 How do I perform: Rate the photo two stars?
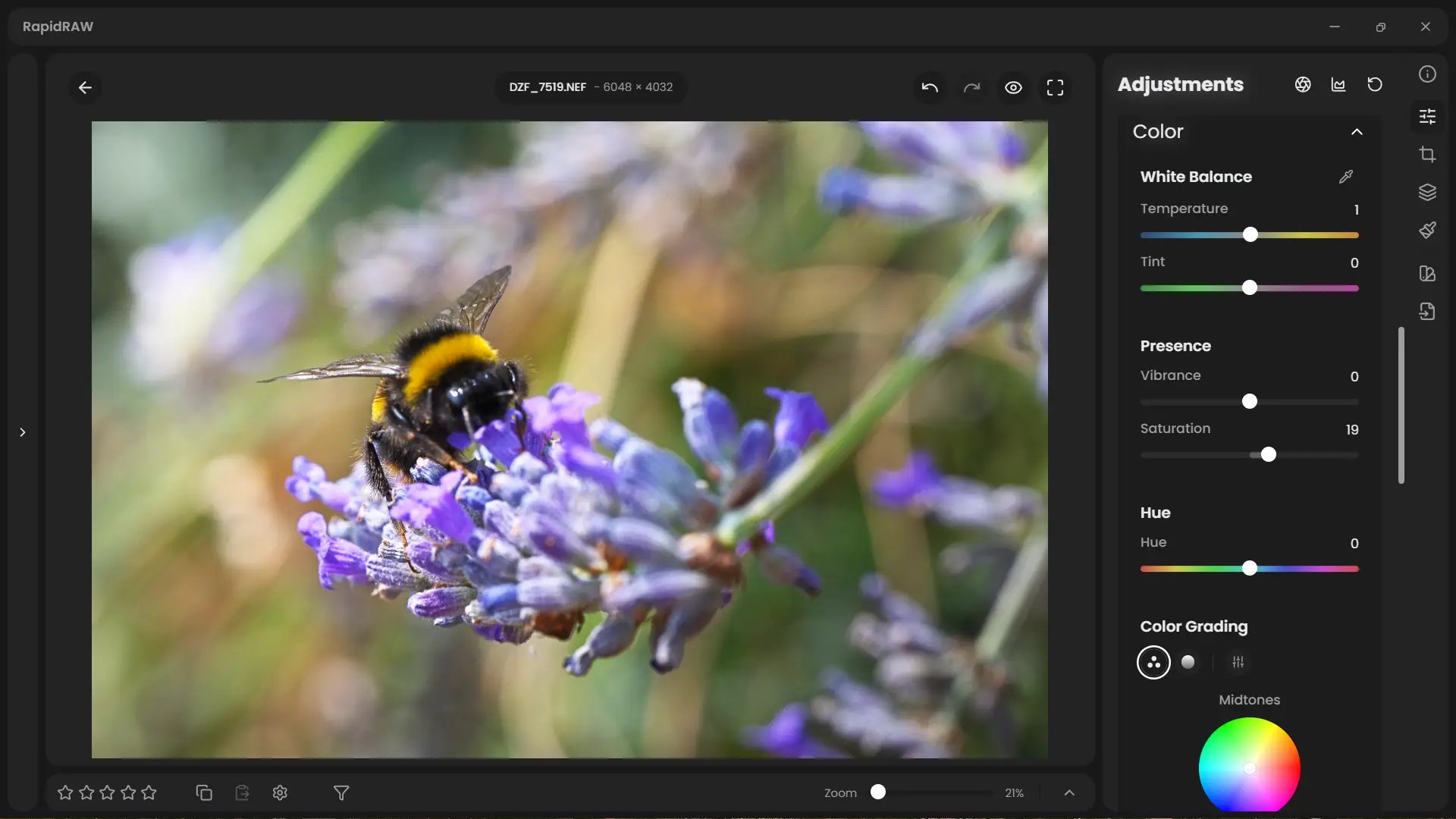86,792
